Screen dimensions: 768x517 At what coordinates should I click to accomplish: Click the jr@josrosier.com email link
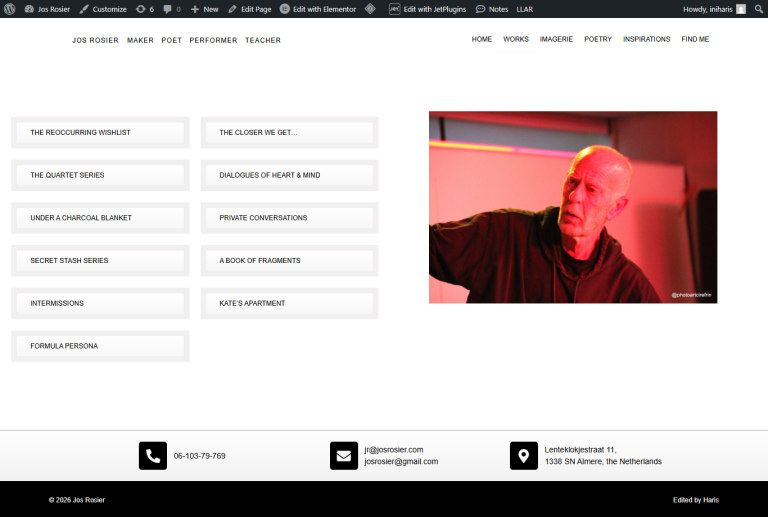(394, 450)
